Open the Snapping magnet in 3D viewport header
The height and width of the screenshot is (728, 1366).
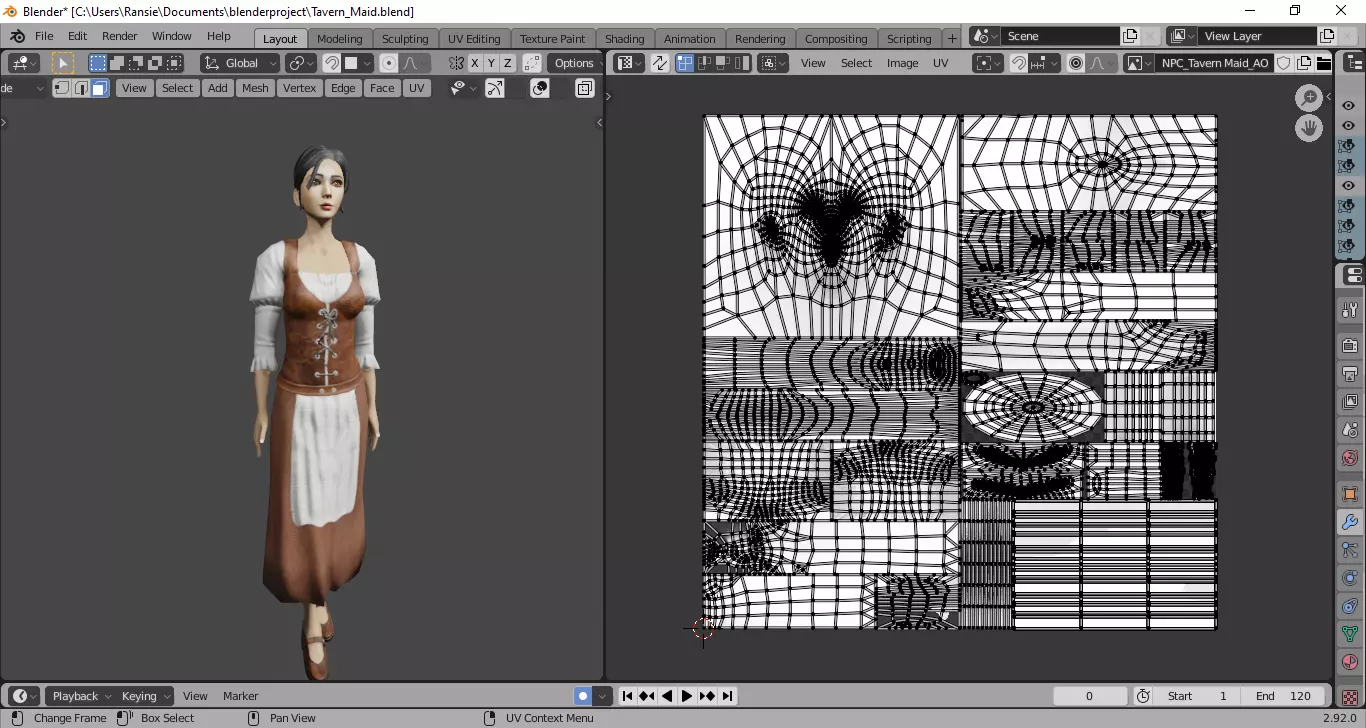(x=331, y=63)
